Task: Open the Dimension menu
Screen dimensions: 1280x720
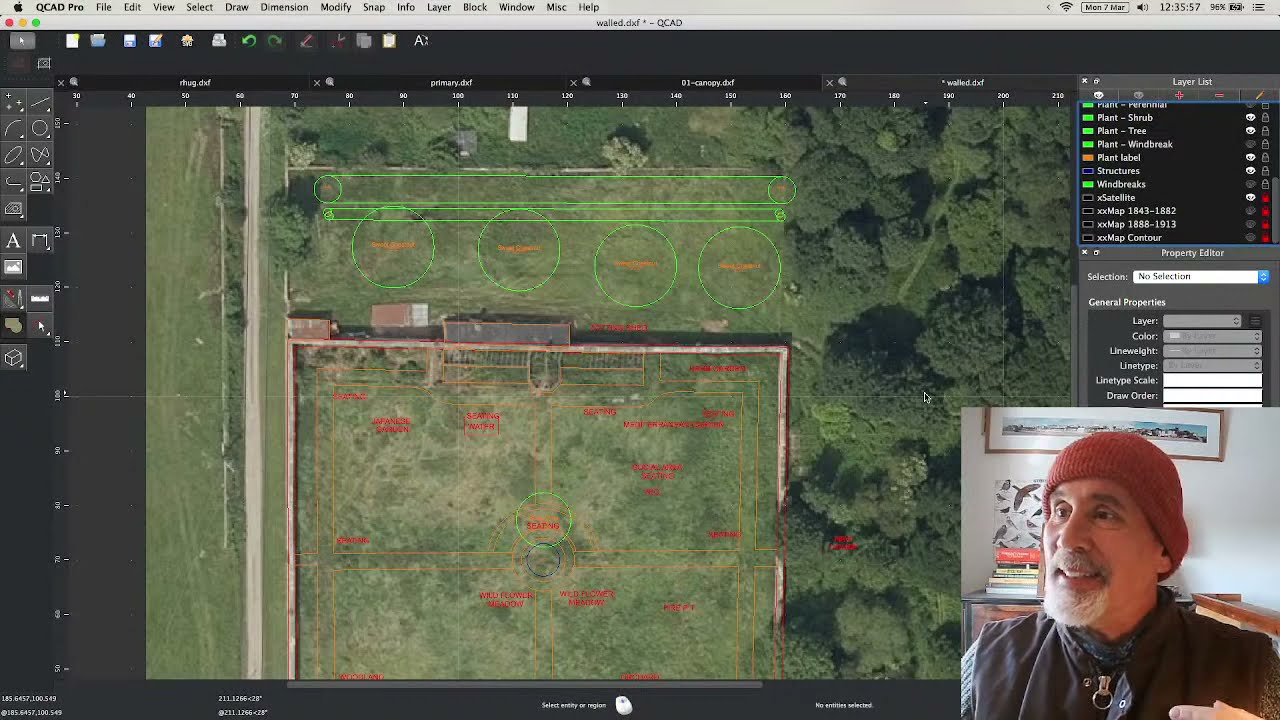Action: coord(284,7)
